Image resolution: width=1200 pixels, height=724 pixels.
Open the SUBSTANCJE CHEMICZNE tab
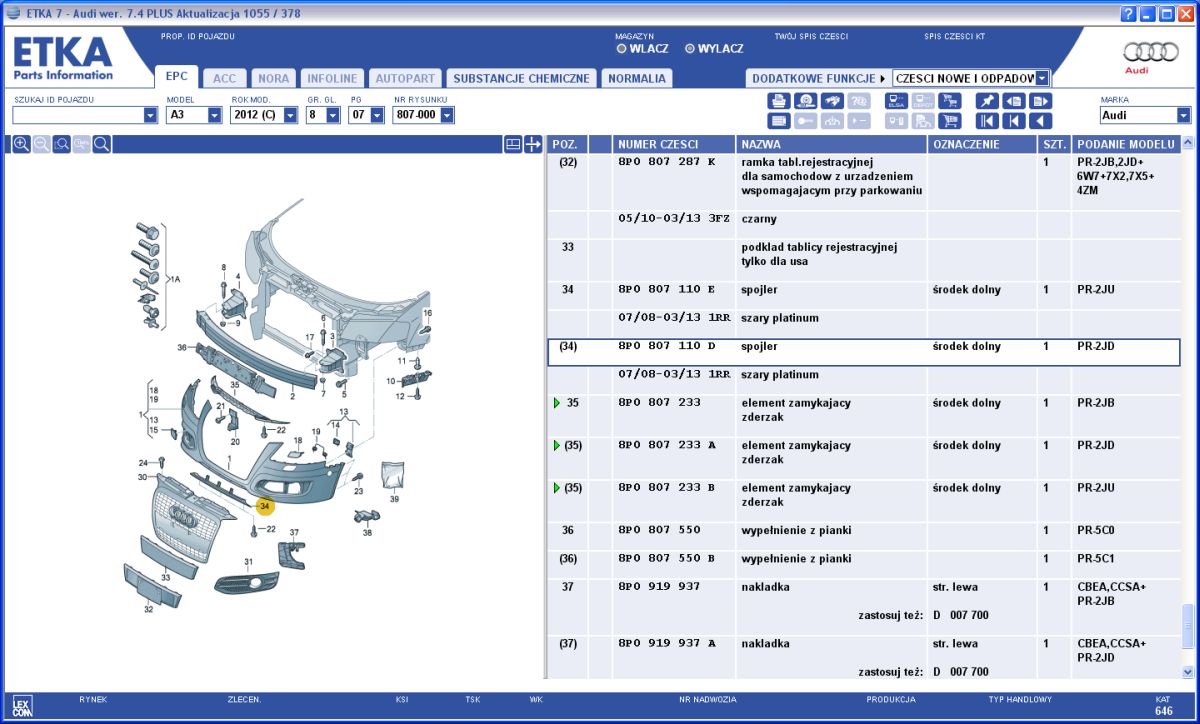[x=521, y=78]
